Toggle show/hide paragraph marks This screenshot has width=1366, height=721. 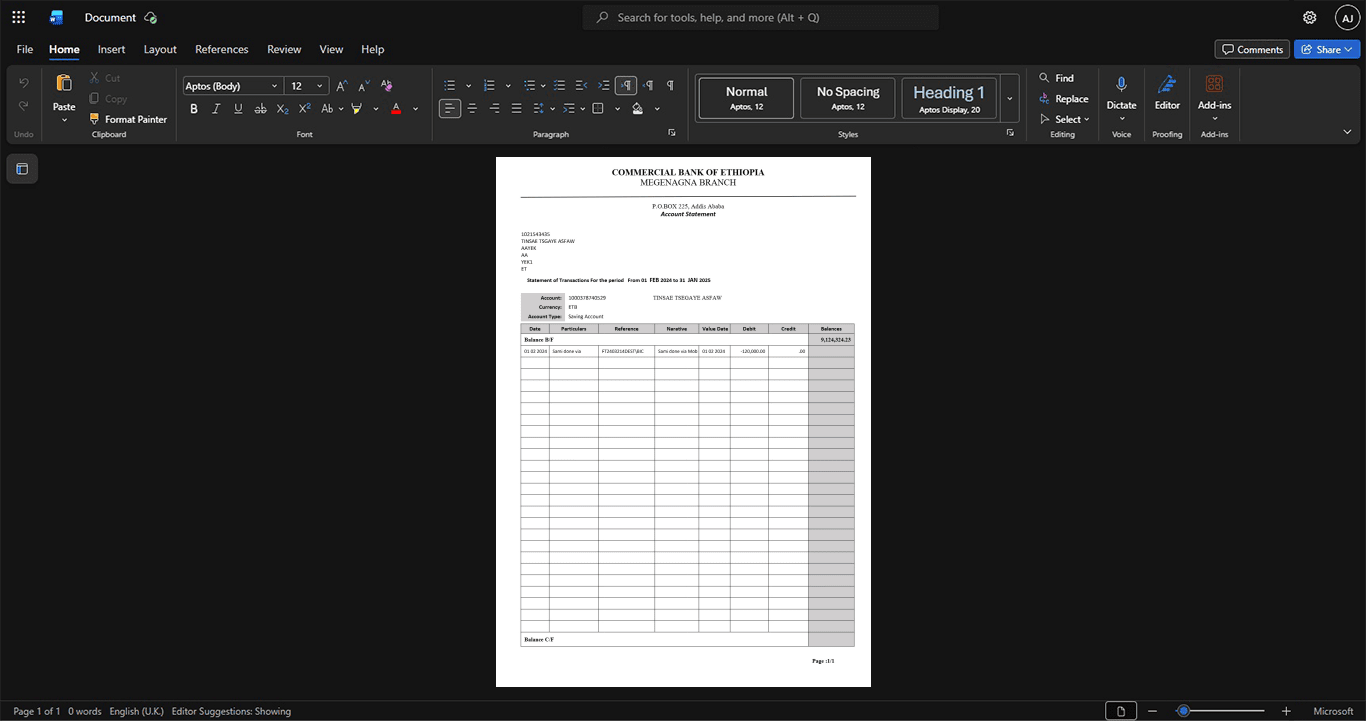coord(670,86)
